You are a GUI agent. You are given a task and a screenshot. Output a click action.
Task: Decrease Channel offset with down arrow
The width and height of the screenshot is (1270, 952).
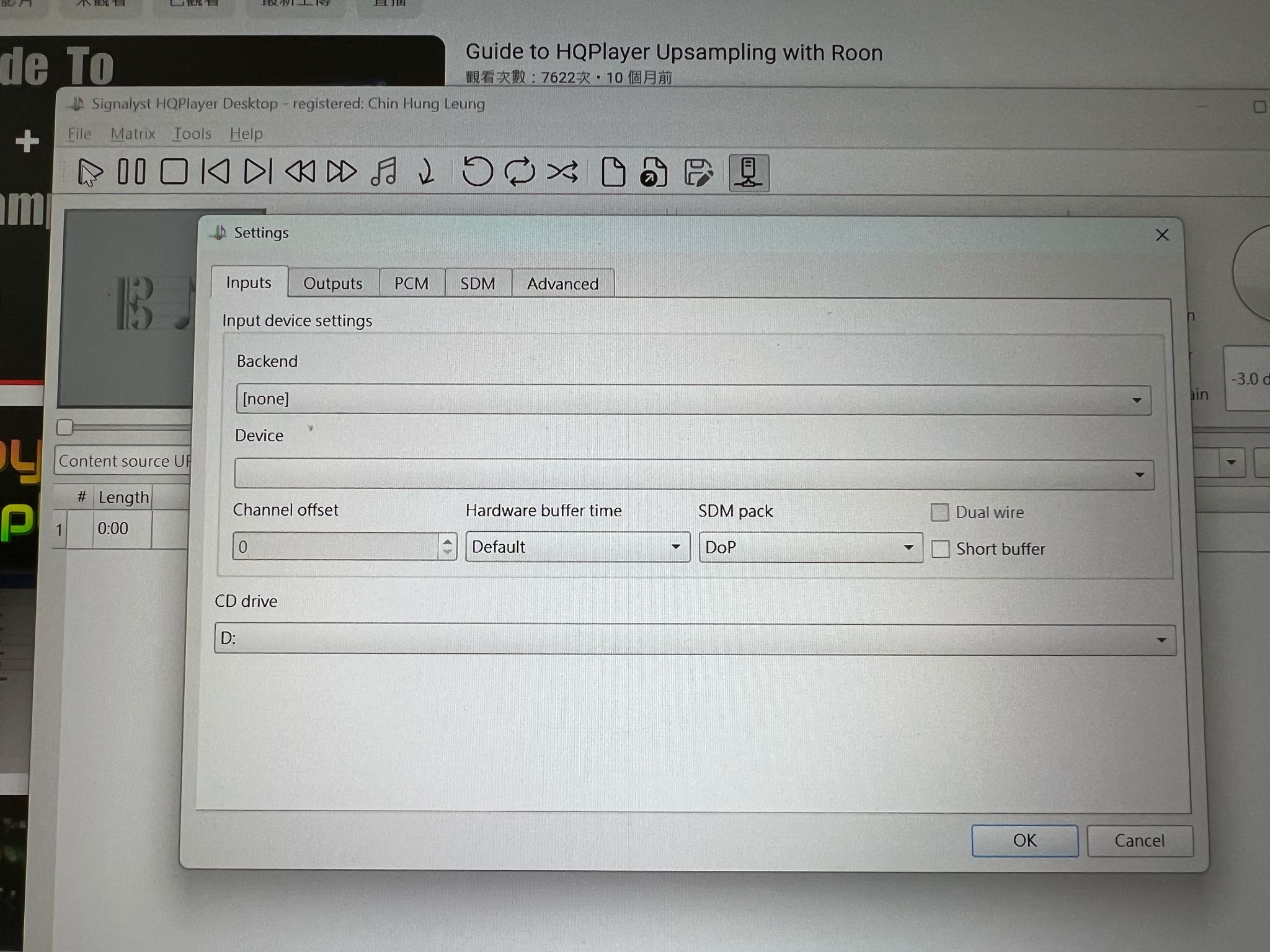(447, 553)
